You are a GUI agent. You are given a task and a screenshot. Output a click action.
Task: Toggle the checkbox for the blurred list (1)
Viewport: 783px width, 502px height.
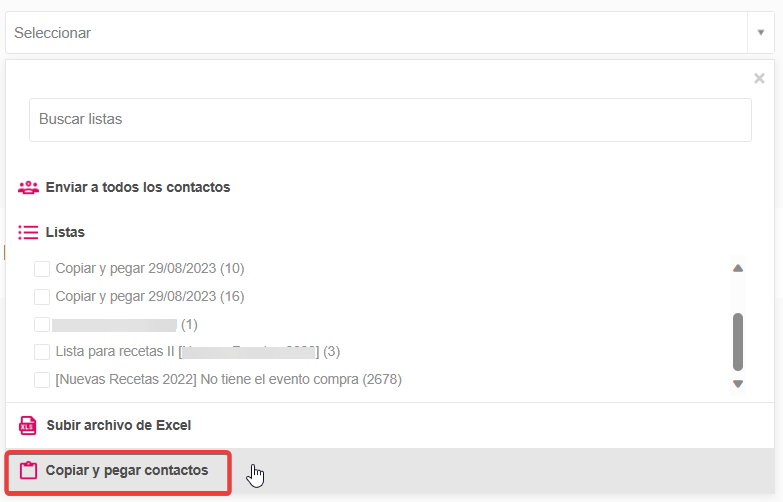pos(42,324)
